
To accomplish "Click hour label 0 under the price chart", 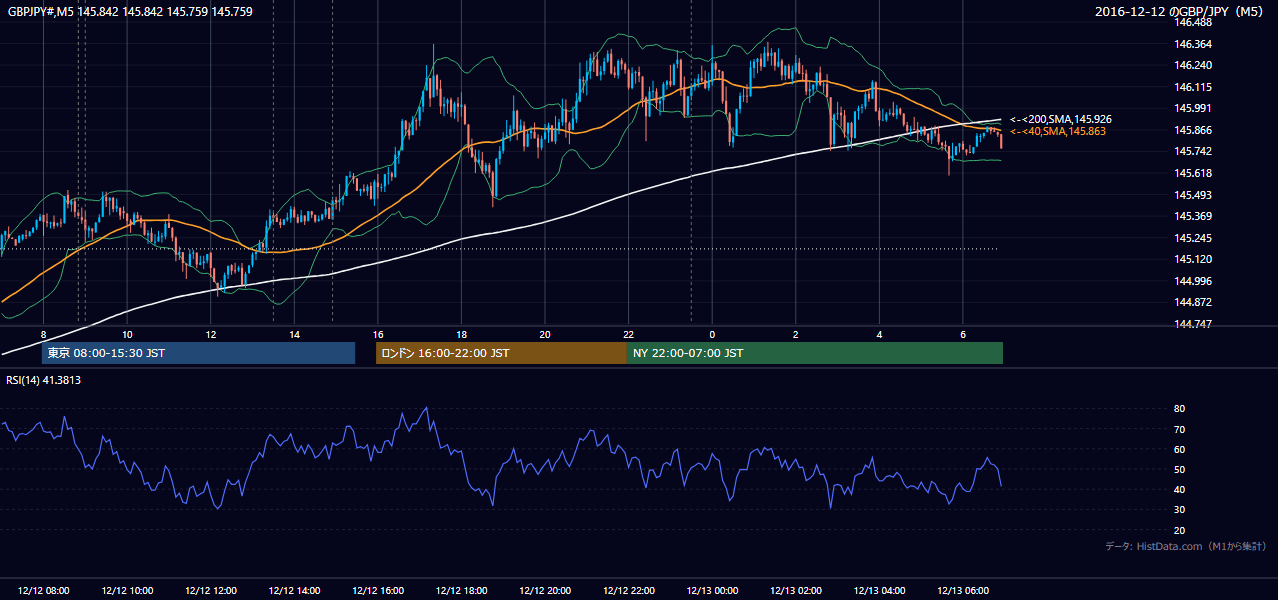I will point(712,334).
